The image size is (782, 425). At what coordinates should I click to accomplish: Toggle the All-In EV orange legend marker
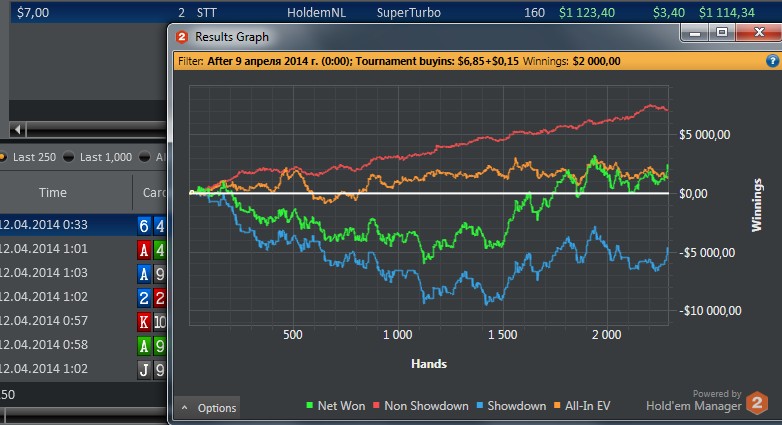pyautogui.click(x=557, y=406)
